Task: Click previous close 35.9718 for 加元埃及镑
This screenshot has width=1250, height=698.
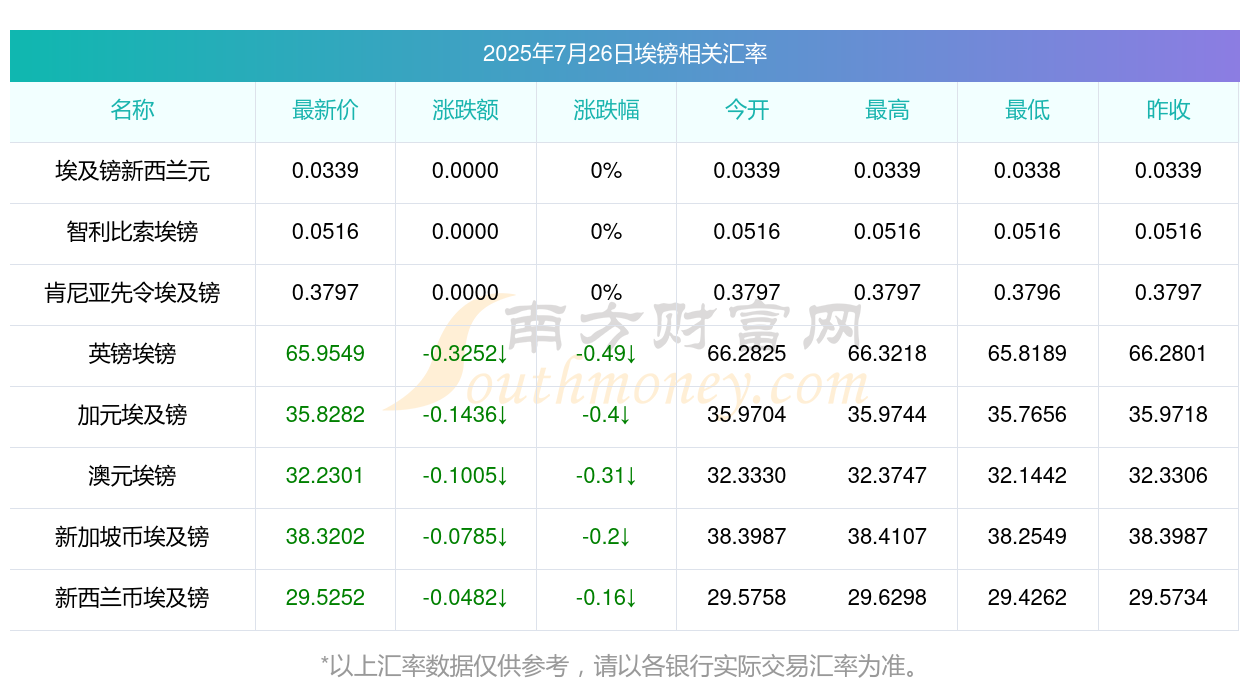Action: [1168, 415]
